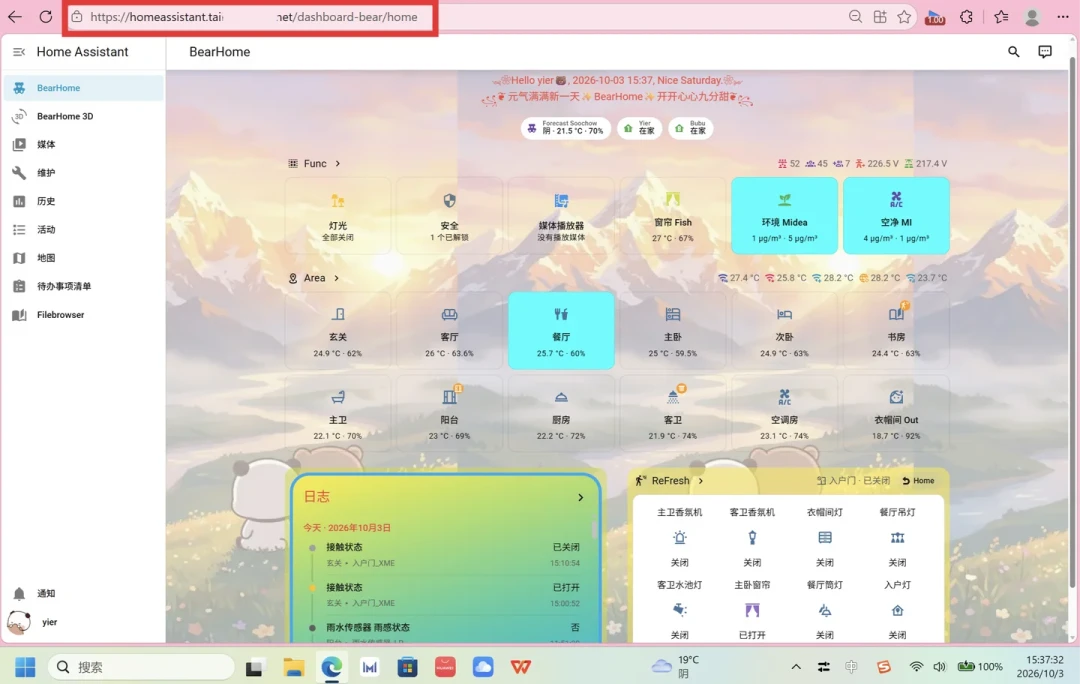Image resolution: width=1080 pixels, height=684 pixels.
Task: Select the 玄关 area card
Action: click(x=338, y=331)
